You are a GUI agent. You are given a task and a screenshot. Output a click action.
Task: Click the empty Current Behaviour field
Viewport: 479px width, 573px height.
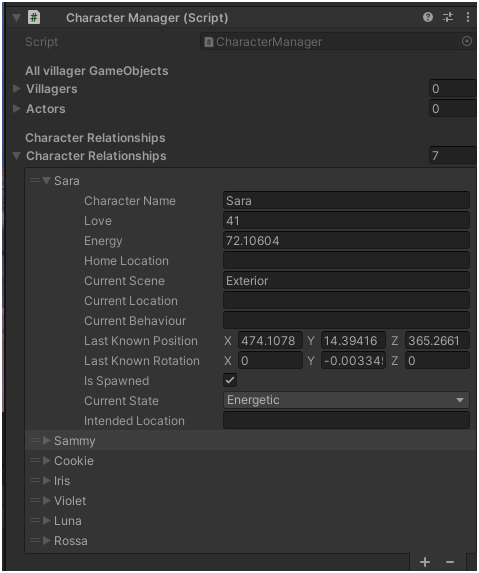pos(346,320)
